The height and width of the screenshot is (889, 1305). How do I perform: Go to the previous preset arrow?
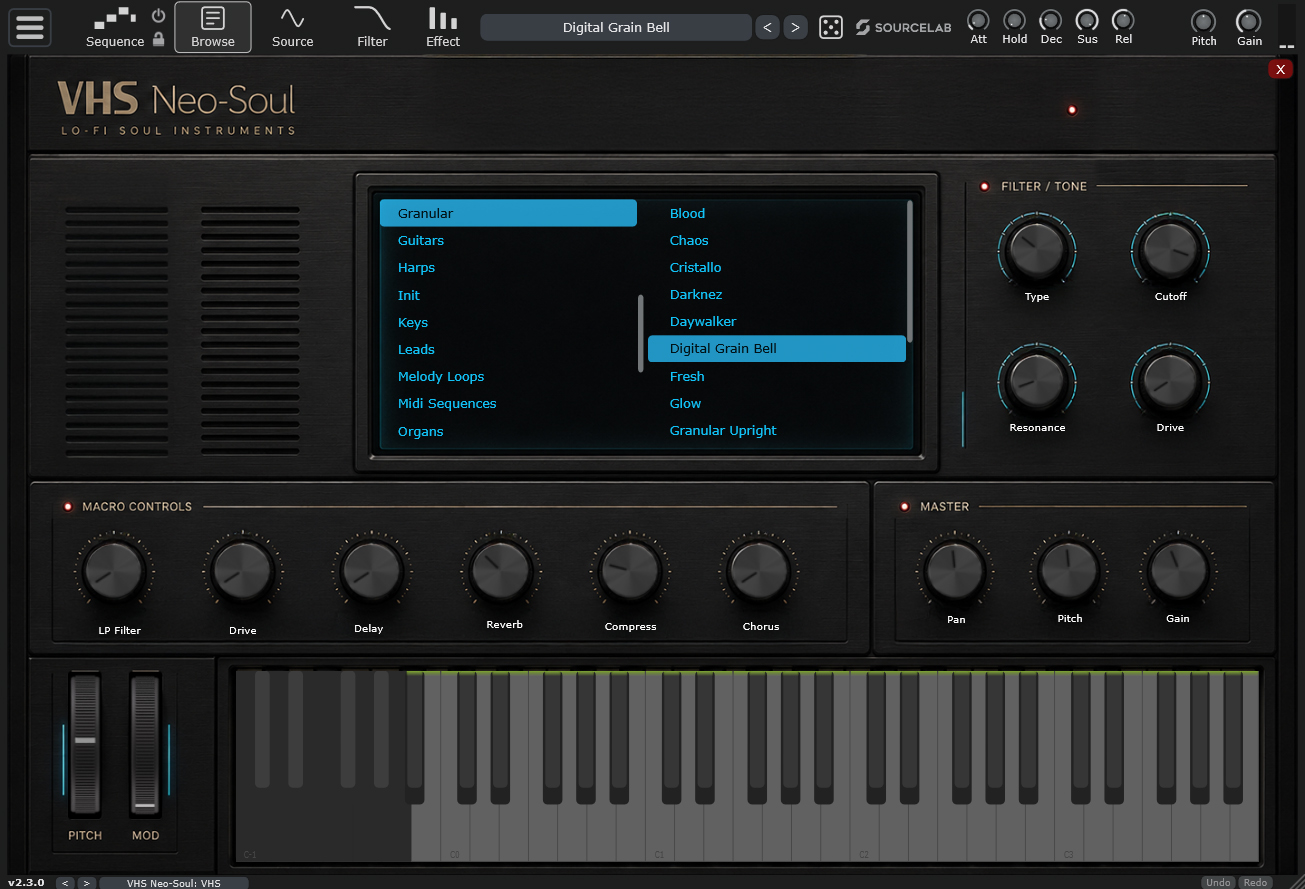(x=767, y=27)
